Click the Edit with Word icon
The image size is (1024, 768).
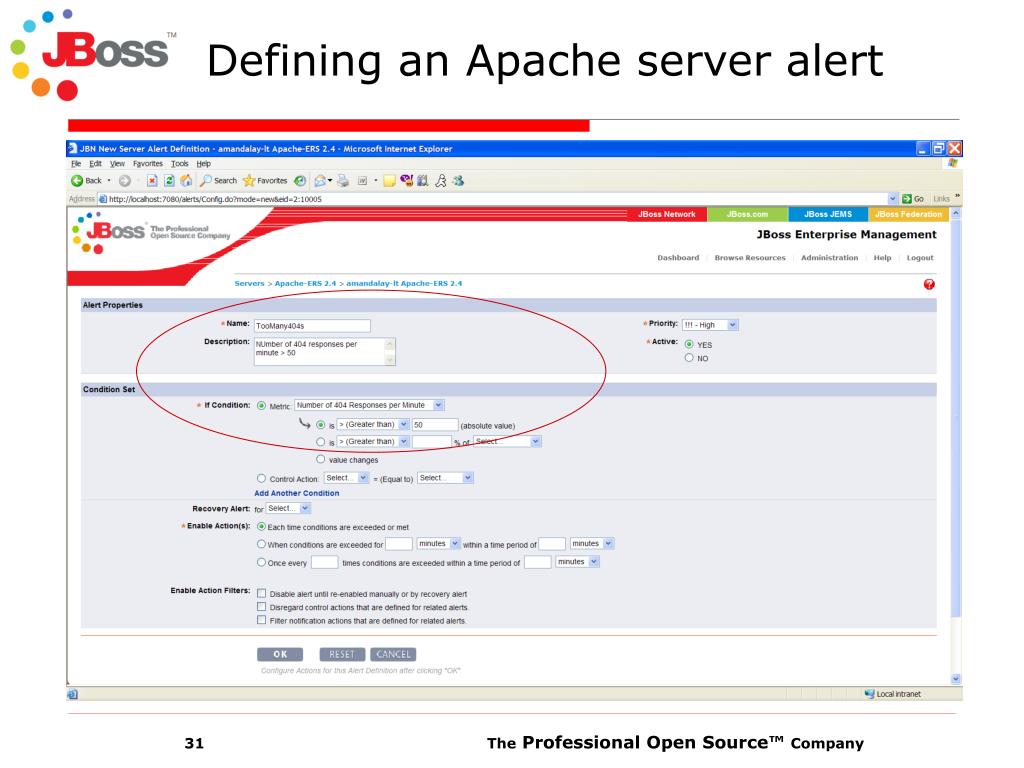coord(362,181)
